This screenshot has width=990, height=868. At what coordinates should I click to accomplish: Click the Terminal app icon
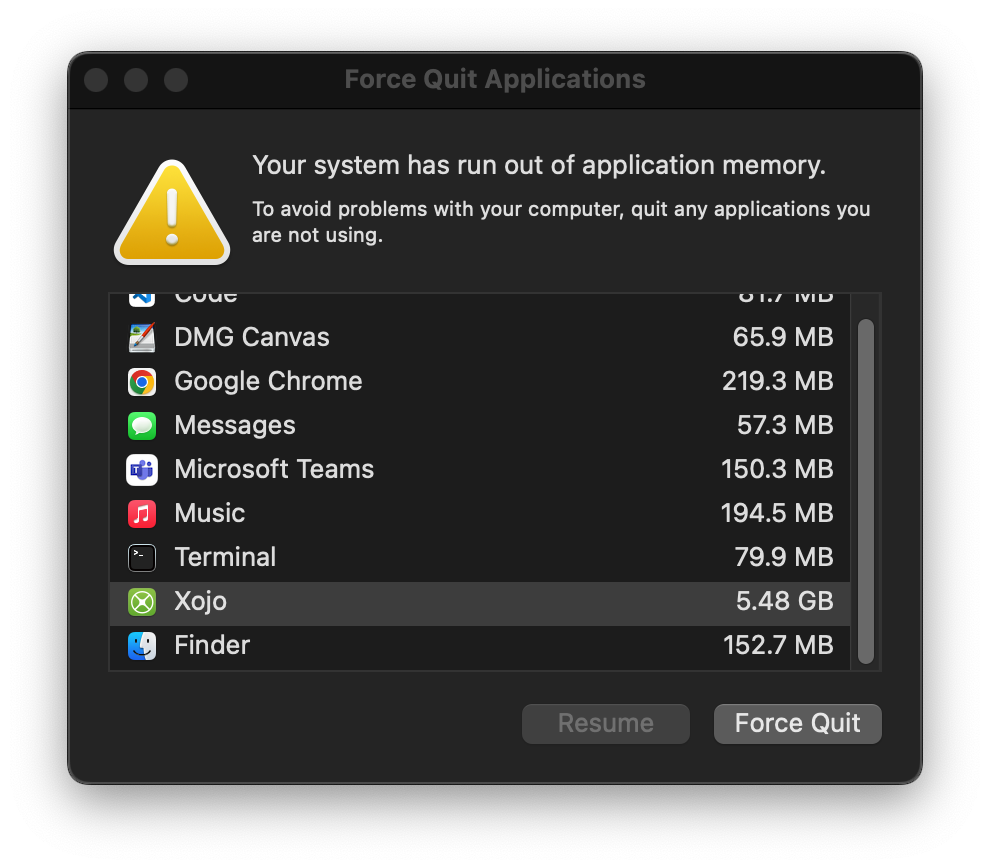[x=142, y=558]
